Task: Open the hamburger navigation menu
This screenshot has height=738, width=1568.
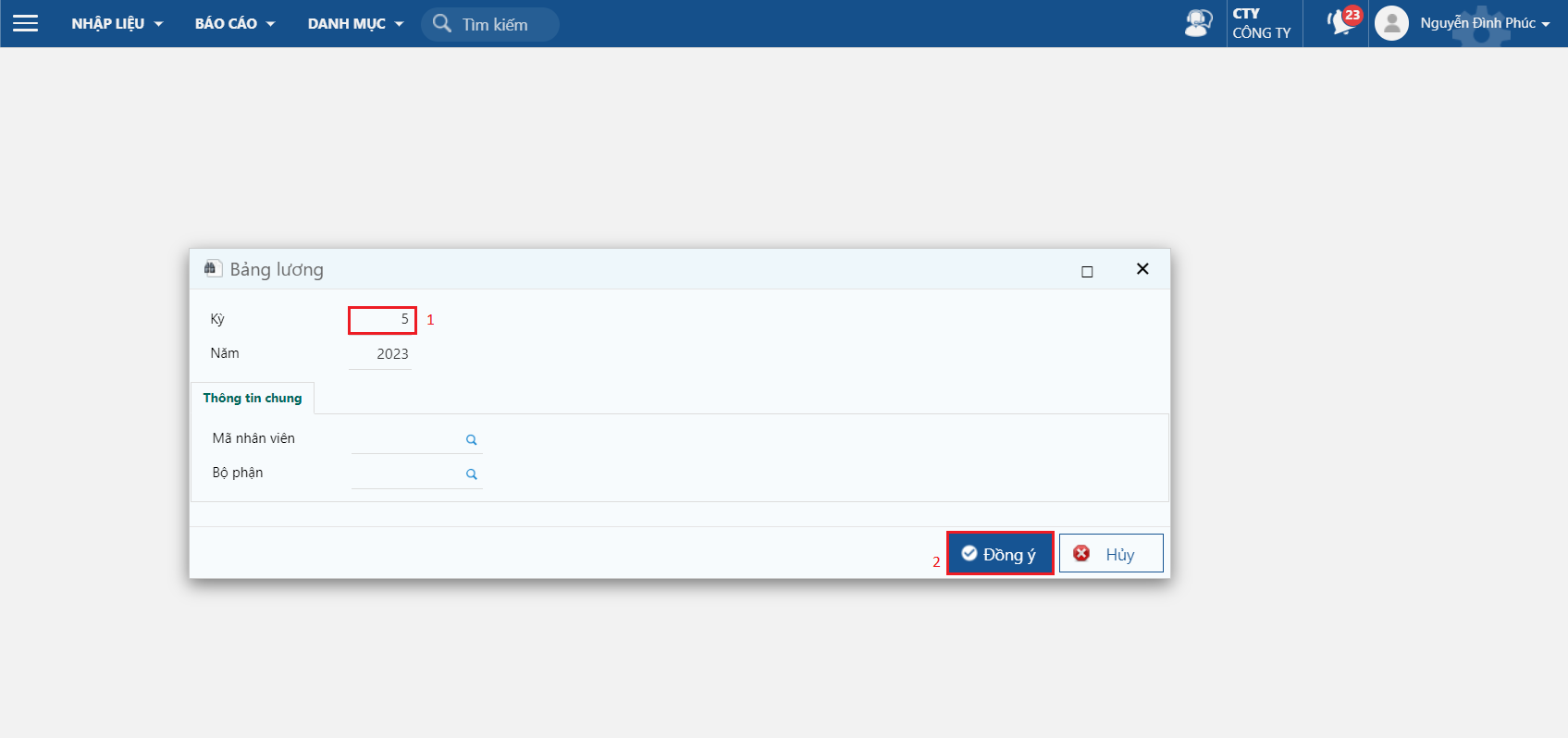Action: (x=26, y=23)
